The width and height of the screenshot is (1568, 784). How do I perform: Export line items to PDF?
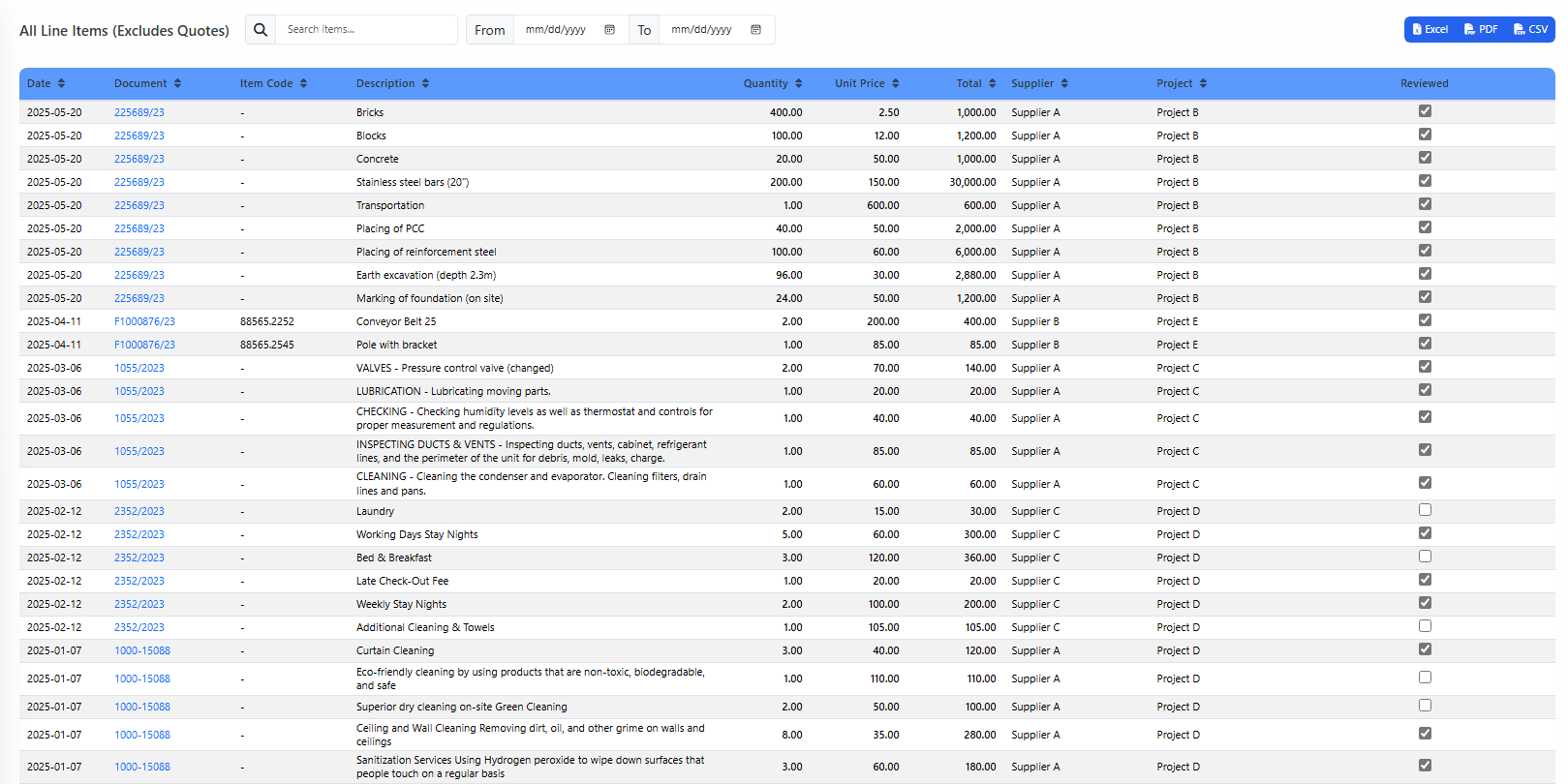pyautogui.click(x=1481, y=30)
